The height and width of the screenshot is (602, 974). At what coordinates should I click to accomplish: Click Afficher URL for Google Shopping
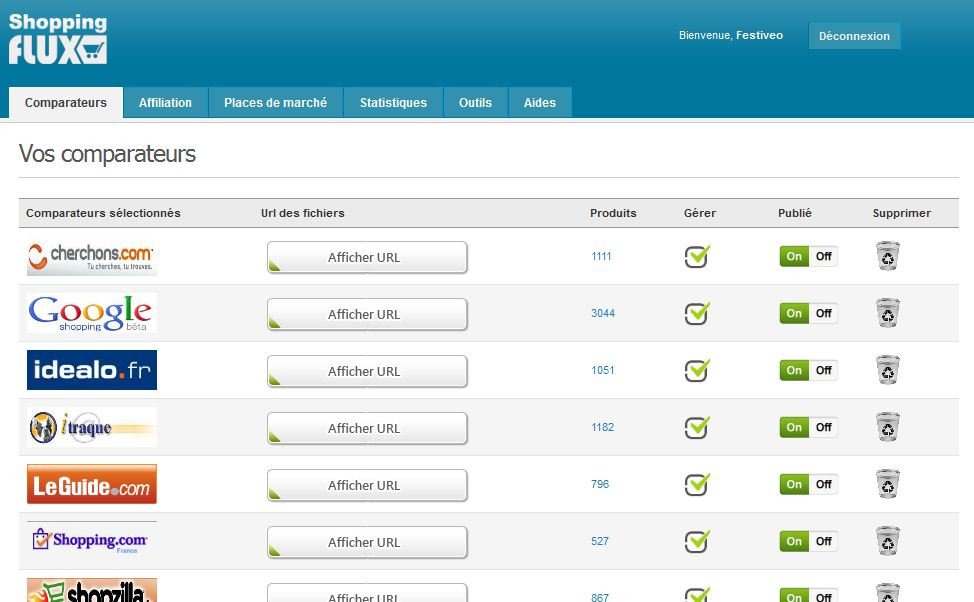click(x=366, y=314)
